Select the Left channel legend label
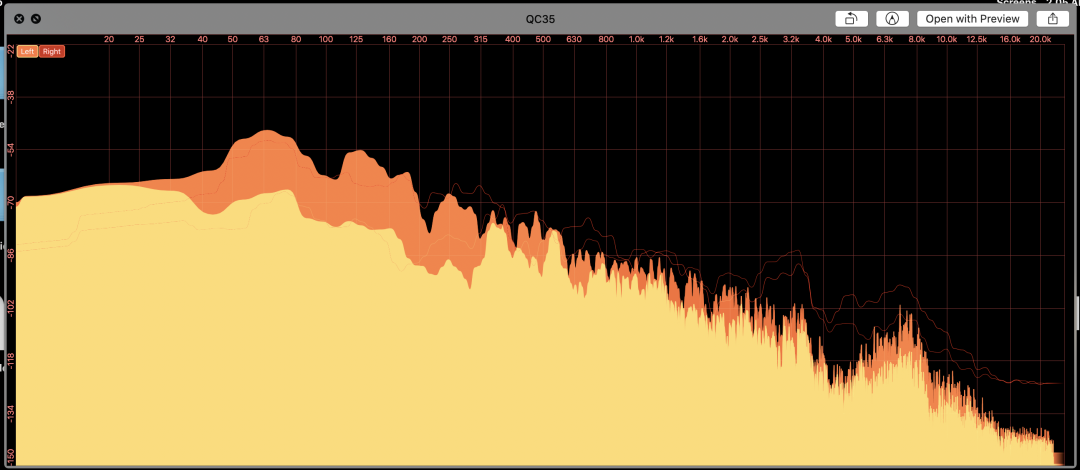 pos(28,52)
